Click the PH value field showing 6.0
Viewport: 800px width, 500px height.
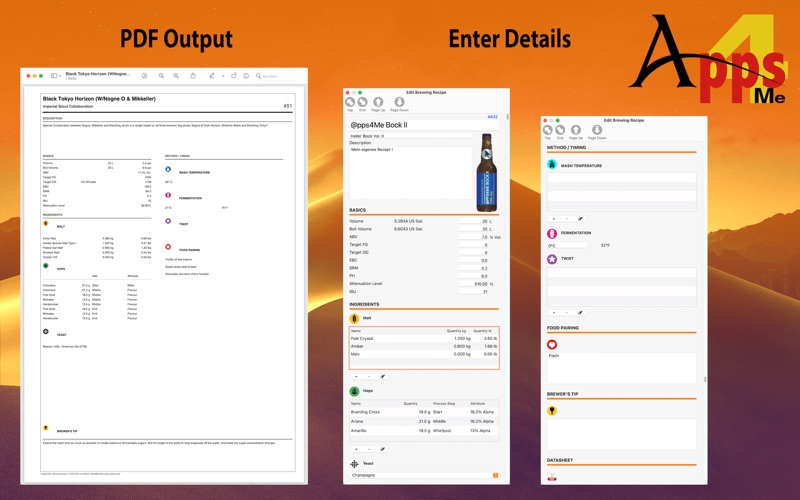click(473, 276)
